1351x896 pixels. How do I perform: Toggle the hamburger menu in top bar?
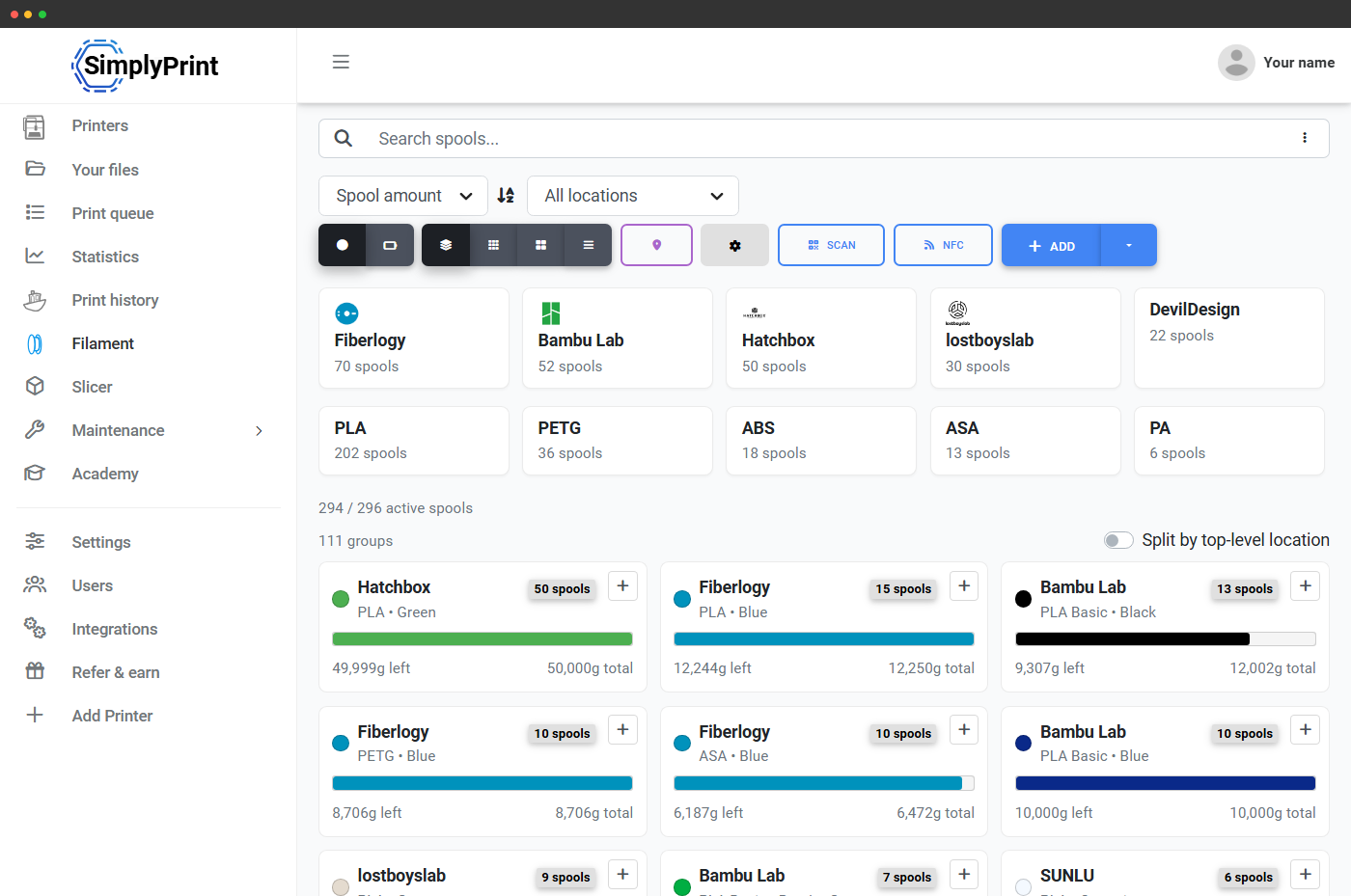pyautogui.click(x=341, y=62)
